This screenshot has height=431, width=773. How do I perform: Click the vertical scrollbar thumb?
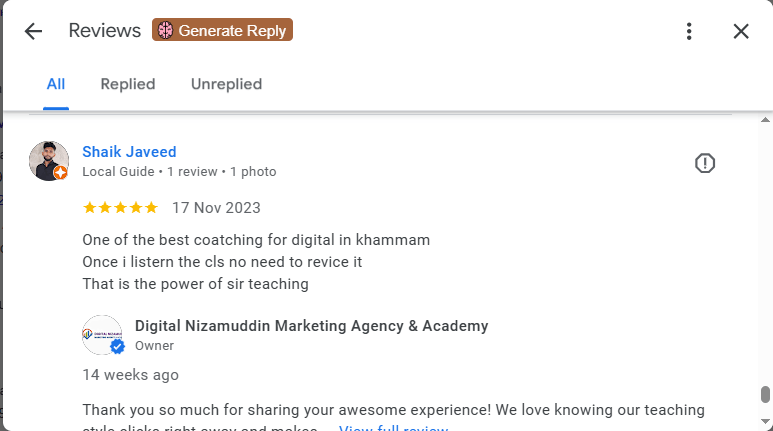[x=765, y=394]
